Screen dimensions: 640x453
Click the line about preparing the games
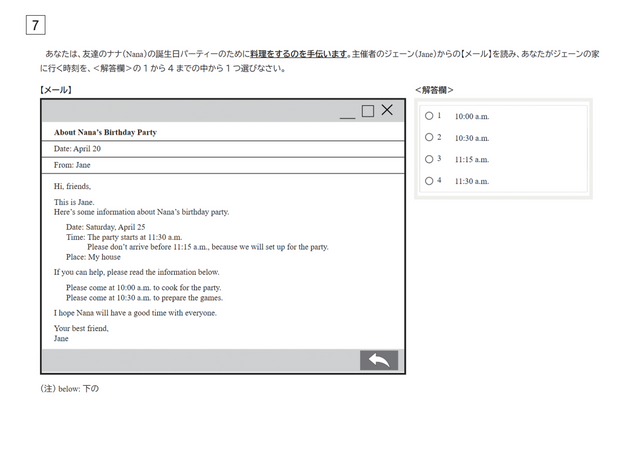(144, 297)
